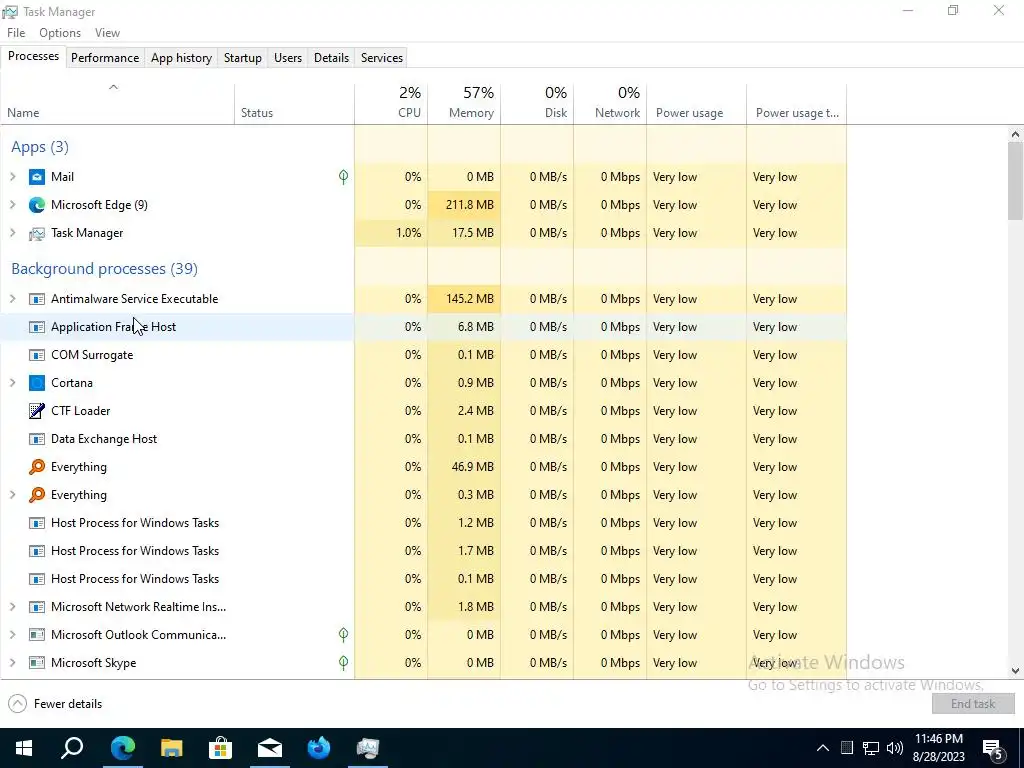Open the Windows Start menu

pos(24,748)
